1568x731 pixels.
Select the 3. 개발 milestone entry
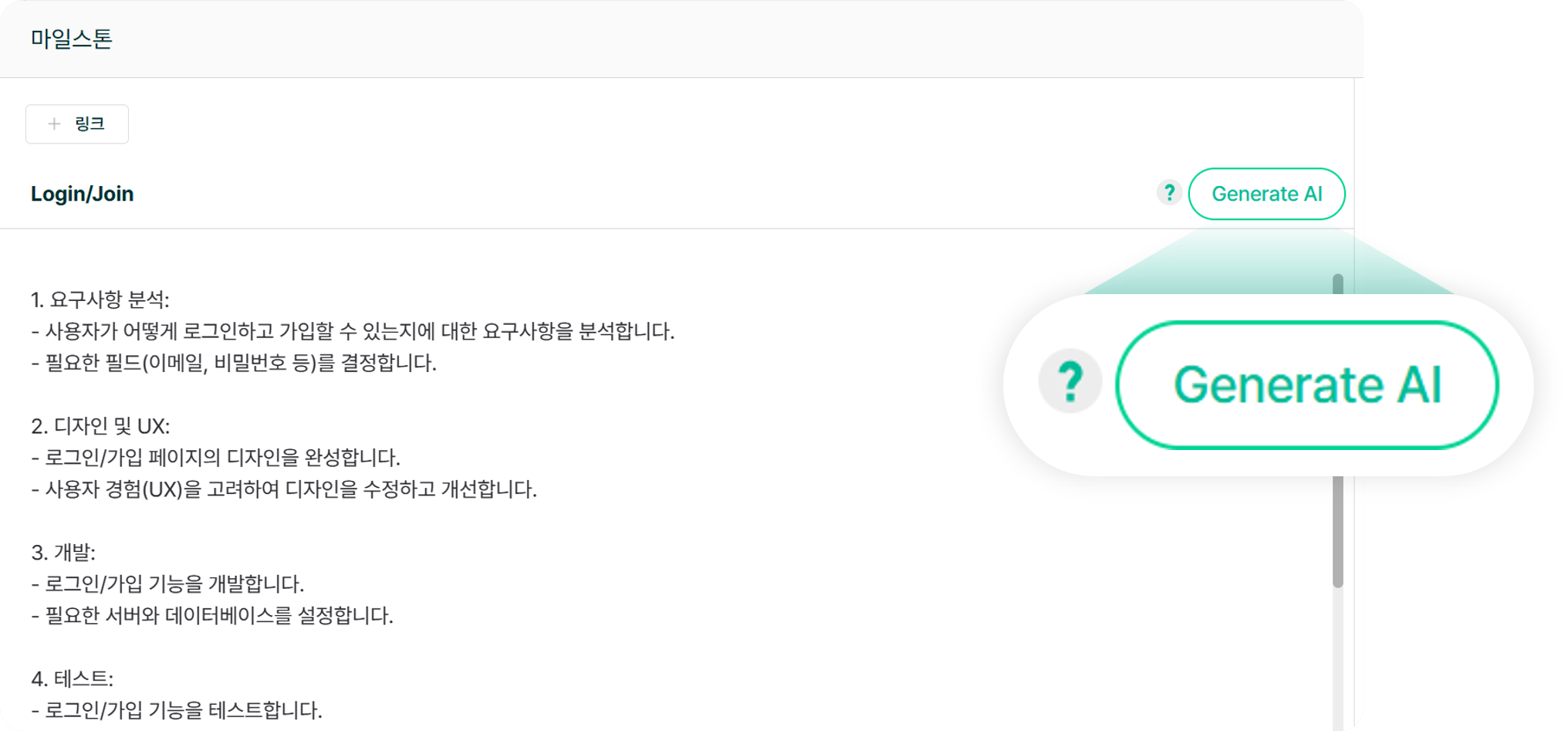tap(73, 551)
